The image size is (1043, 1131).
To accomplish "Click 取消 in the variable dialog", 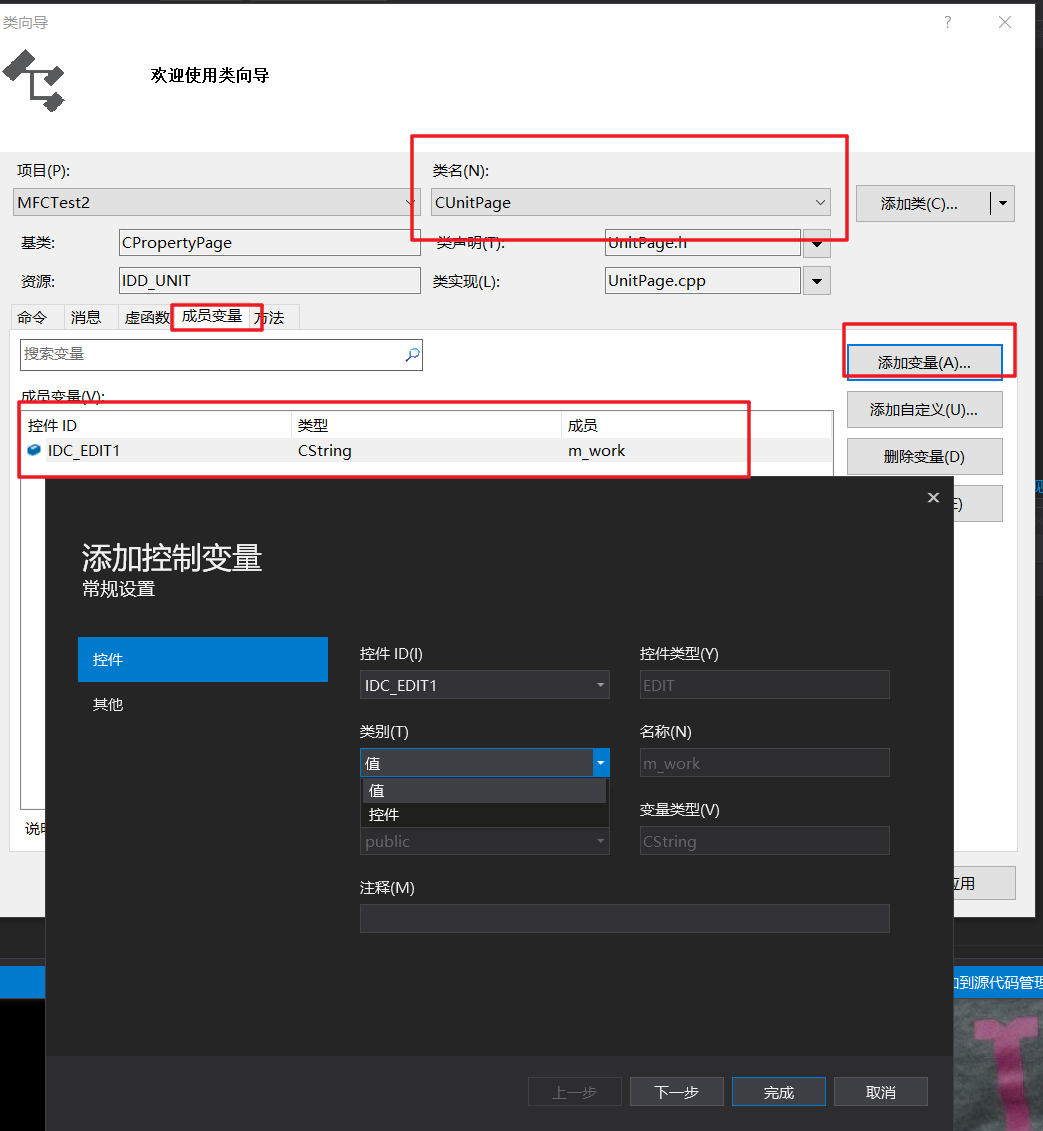I will tap(881, 1092).
